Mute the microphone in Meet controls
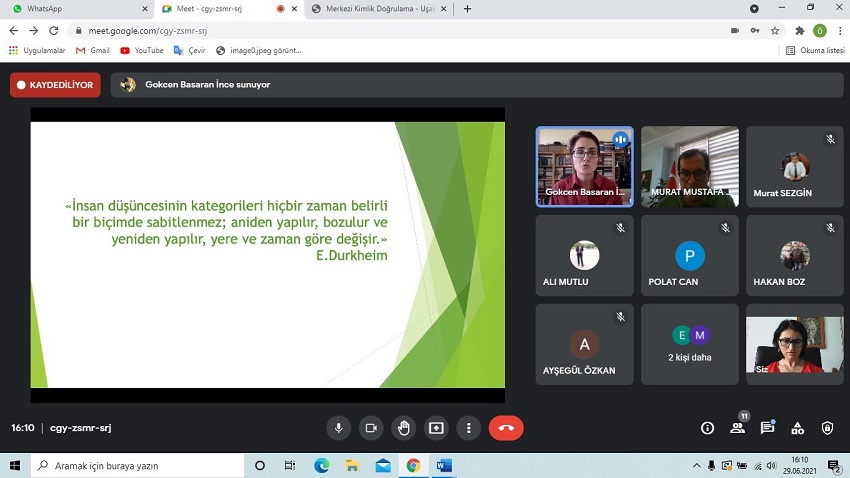 (338, 428)
